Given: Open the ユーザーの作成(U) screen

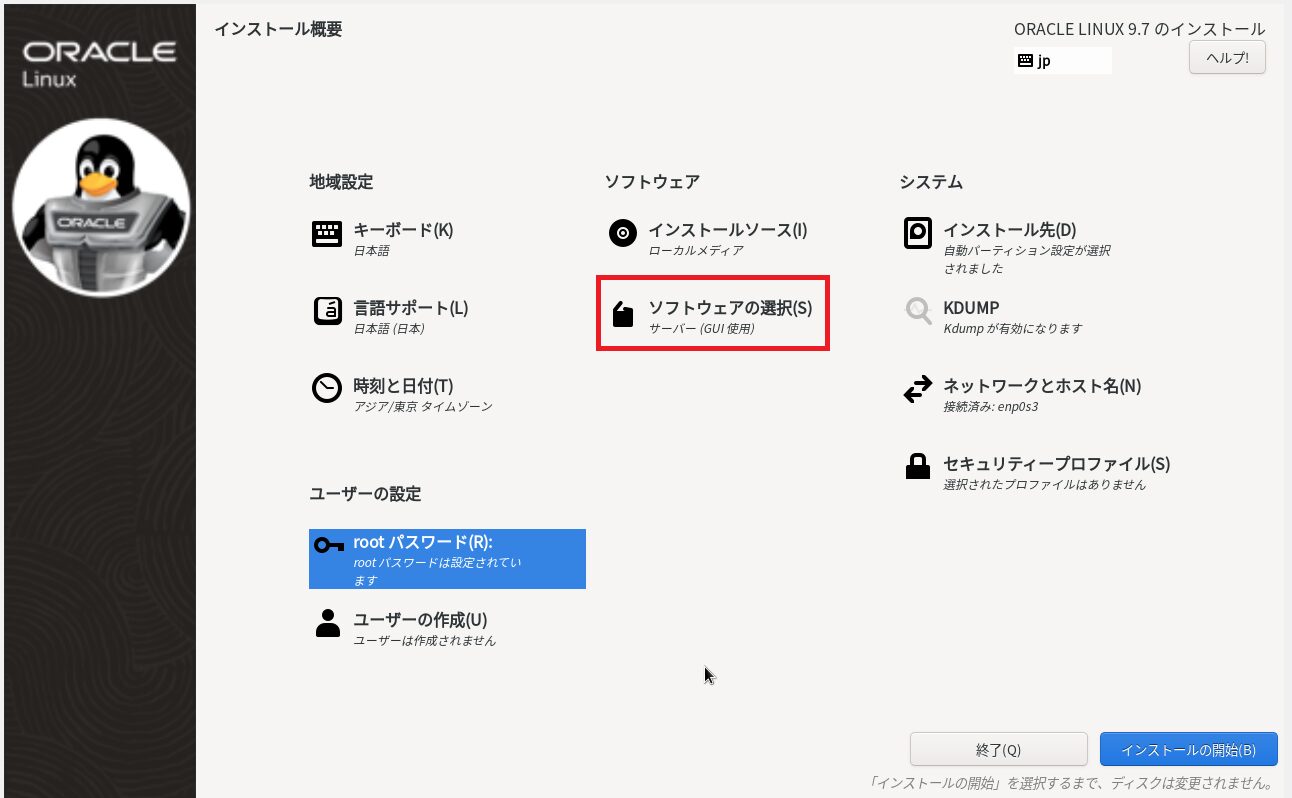Looking at the screenshot, I should tap(420, 620).
